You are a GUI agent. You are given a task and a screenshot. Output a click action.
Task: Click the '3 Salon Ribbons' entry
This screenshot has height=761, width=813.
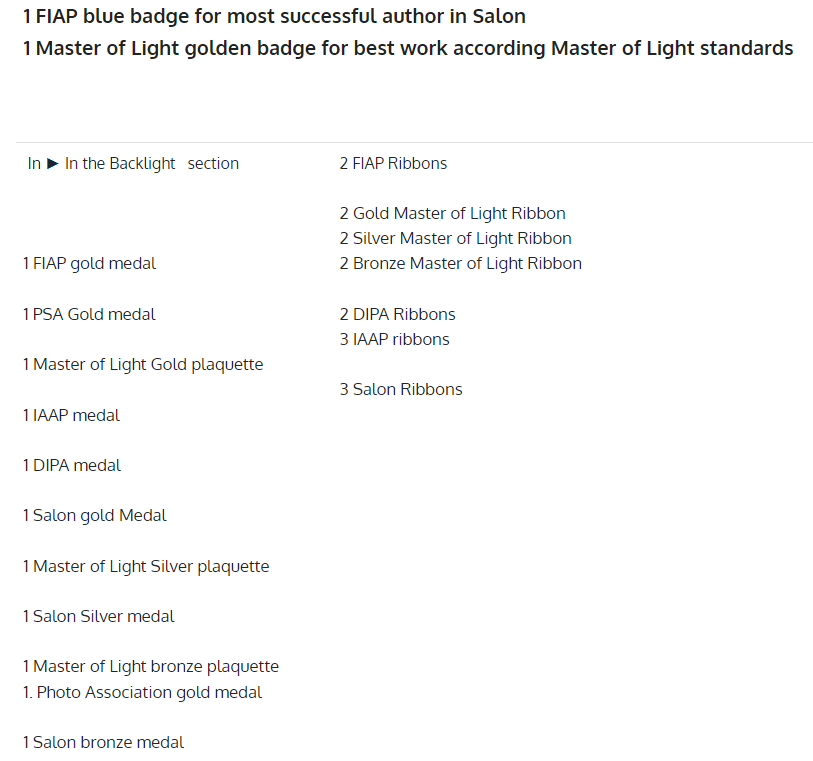[x=401, y=389]
